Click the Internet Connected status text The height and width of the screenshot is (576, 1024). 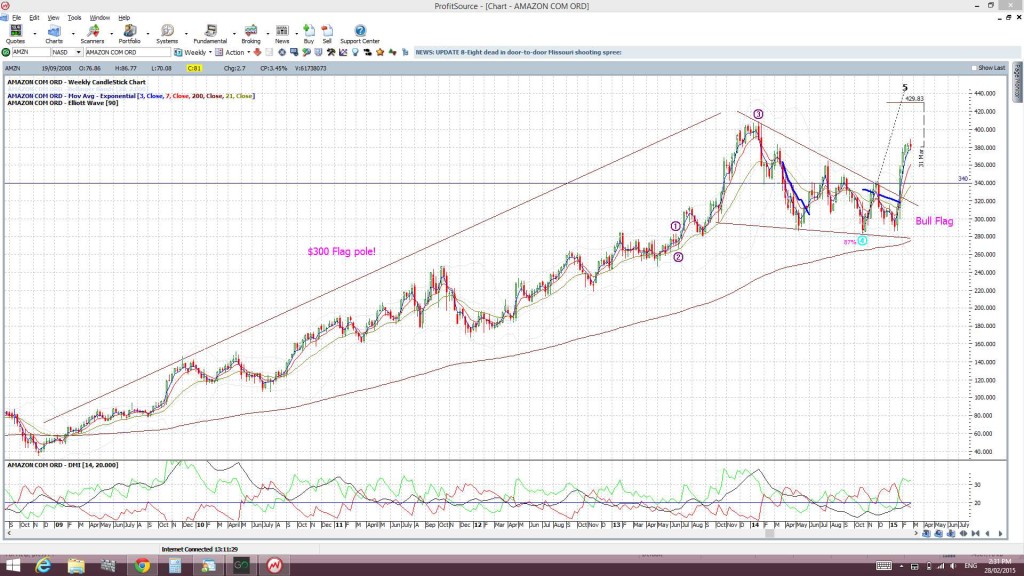click(x=200, y=549)
